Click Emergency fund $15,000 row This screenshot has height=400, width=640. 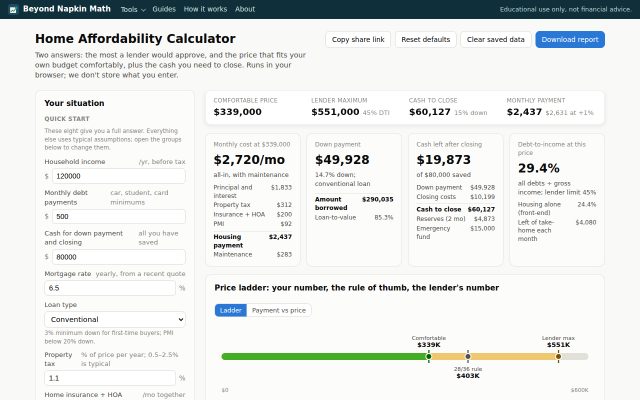pos(456,232)
